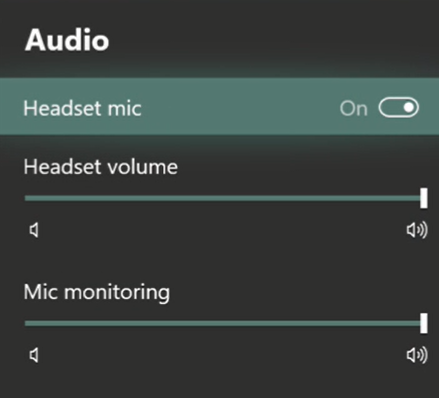
Task: Click the quiet speaker icon below Headset volume
Action: coord(34,230)
